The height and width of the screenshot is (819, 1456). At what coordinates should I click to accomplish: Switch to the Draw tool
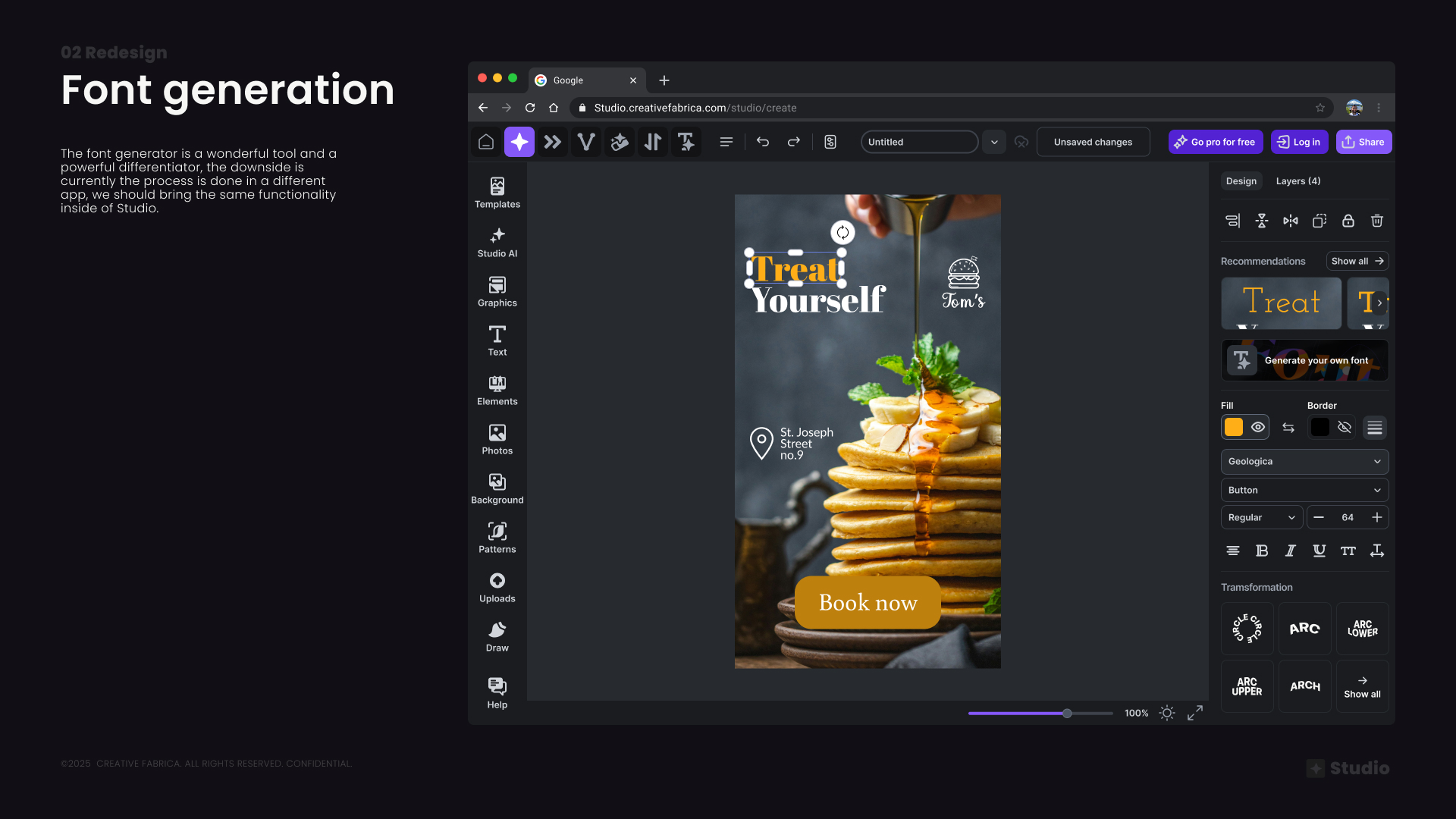497,635
